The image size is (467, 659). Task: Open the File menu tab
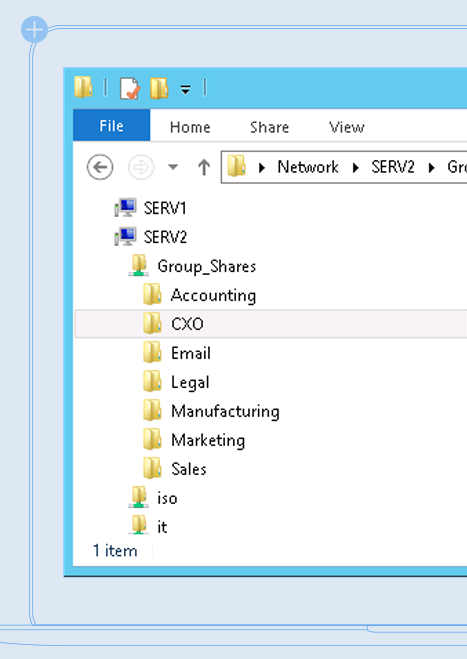click(x=111, y=125)
